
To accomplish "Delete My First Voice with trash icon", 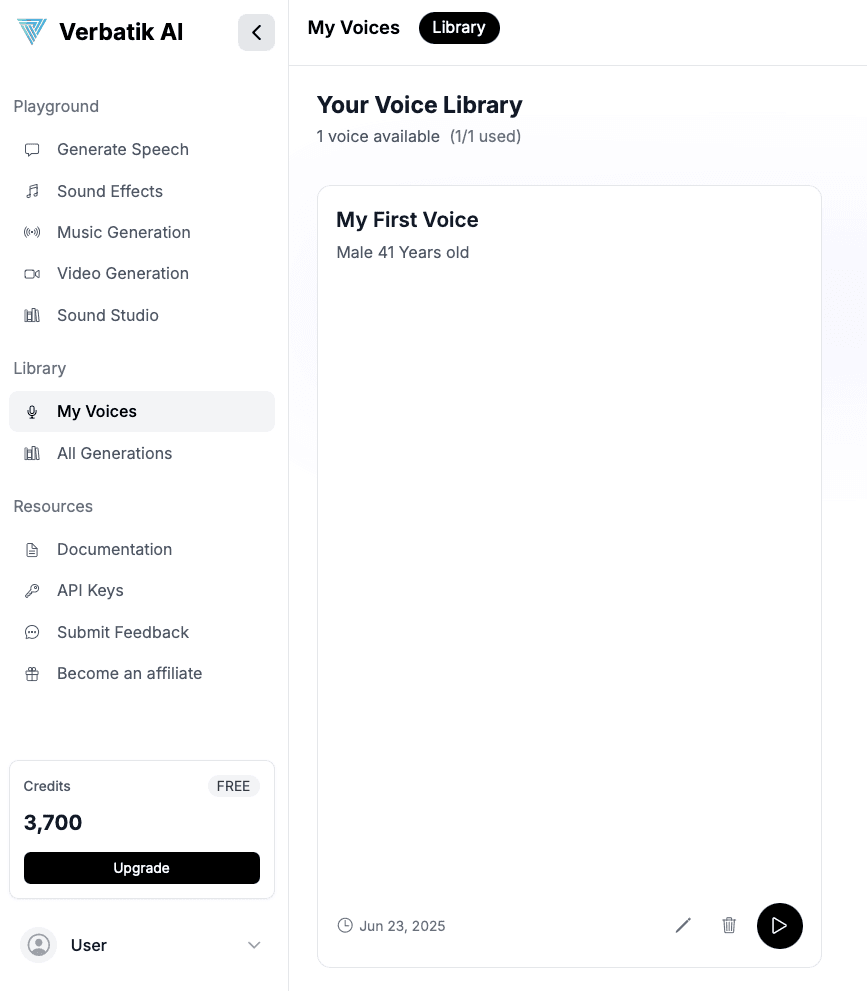I will point(729,926).
